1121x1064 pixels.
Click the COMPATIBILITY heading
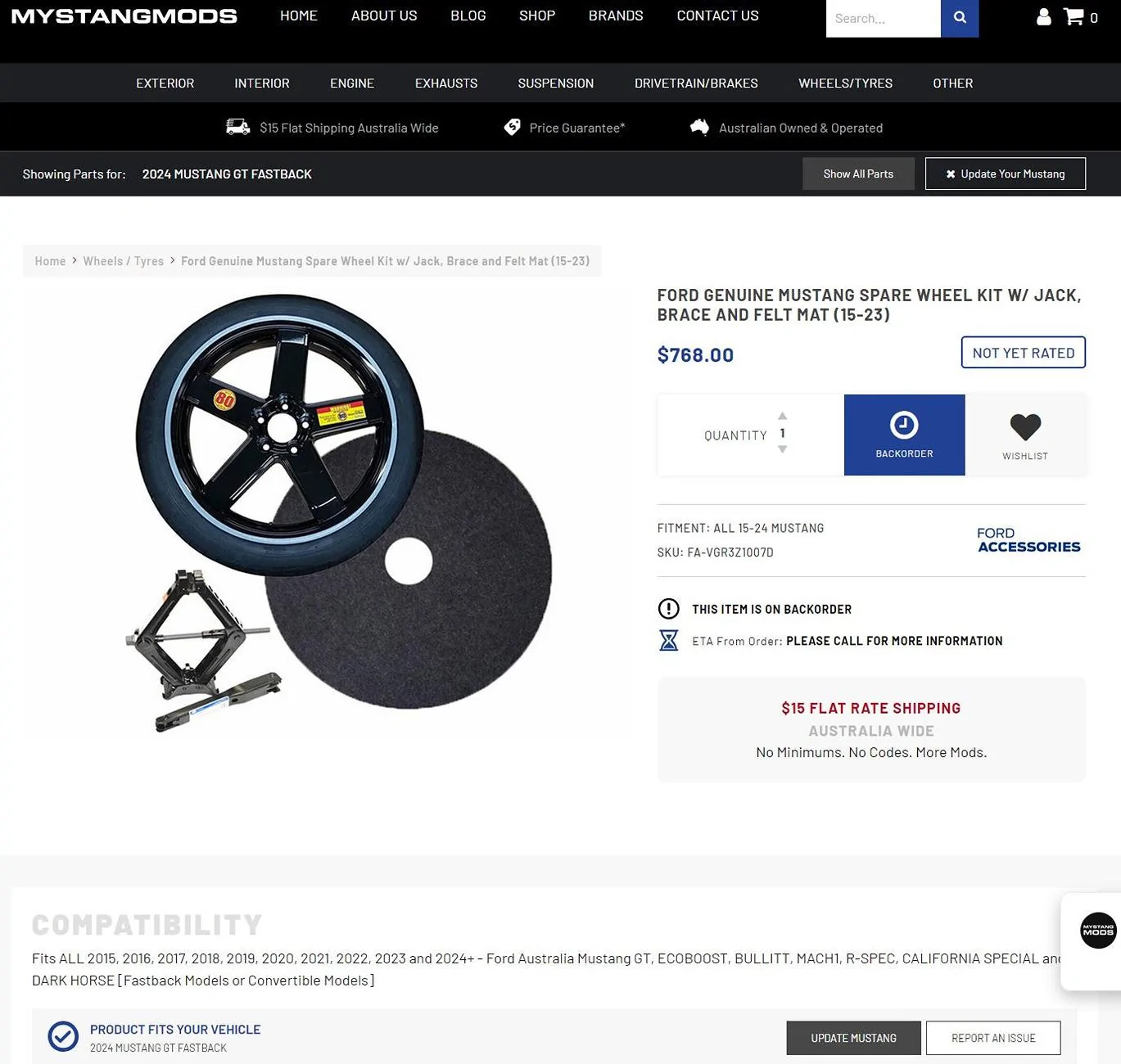(x=147, y=925)
